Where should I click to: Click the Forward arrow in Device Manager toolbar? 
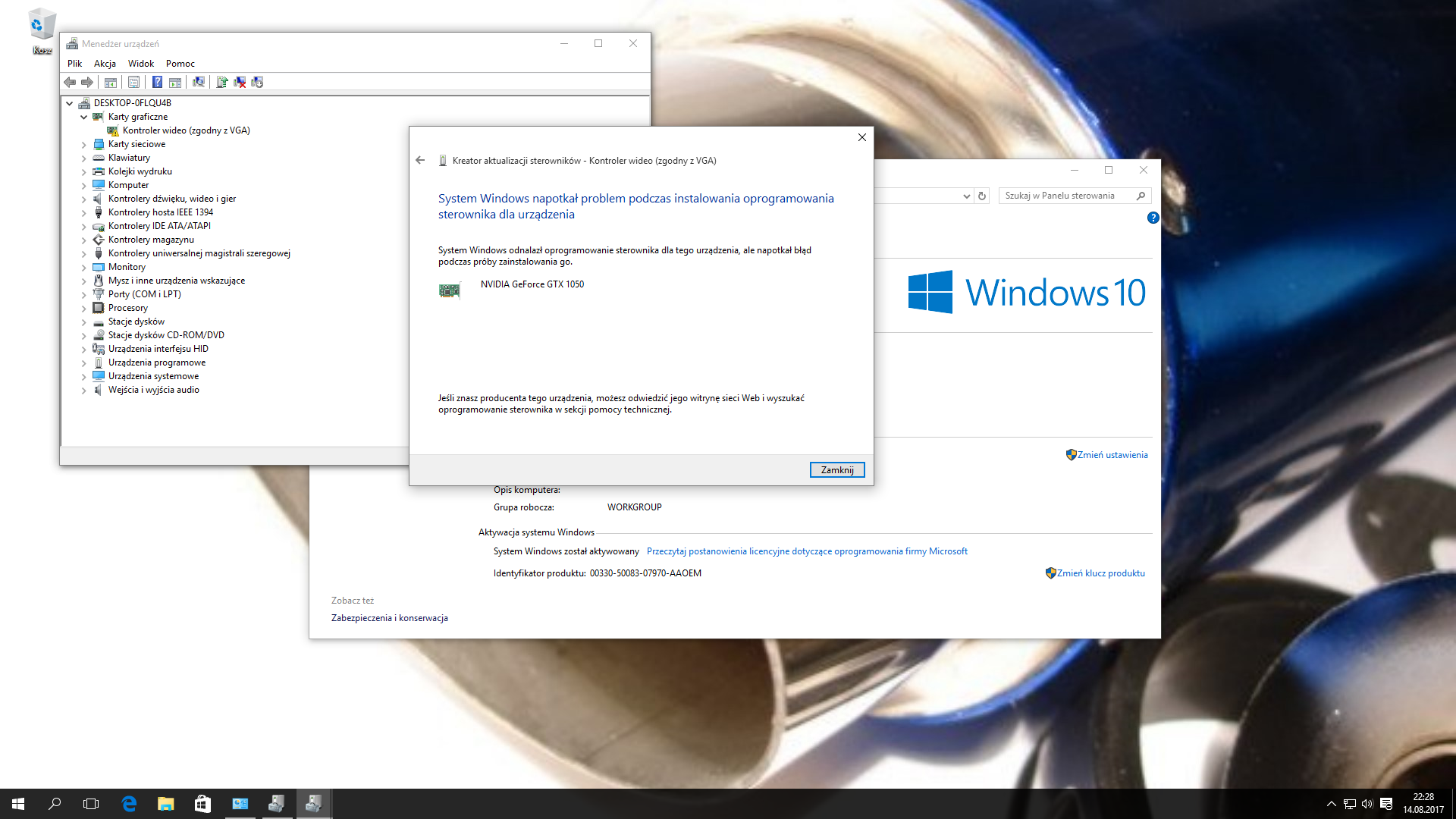point(87,82)
